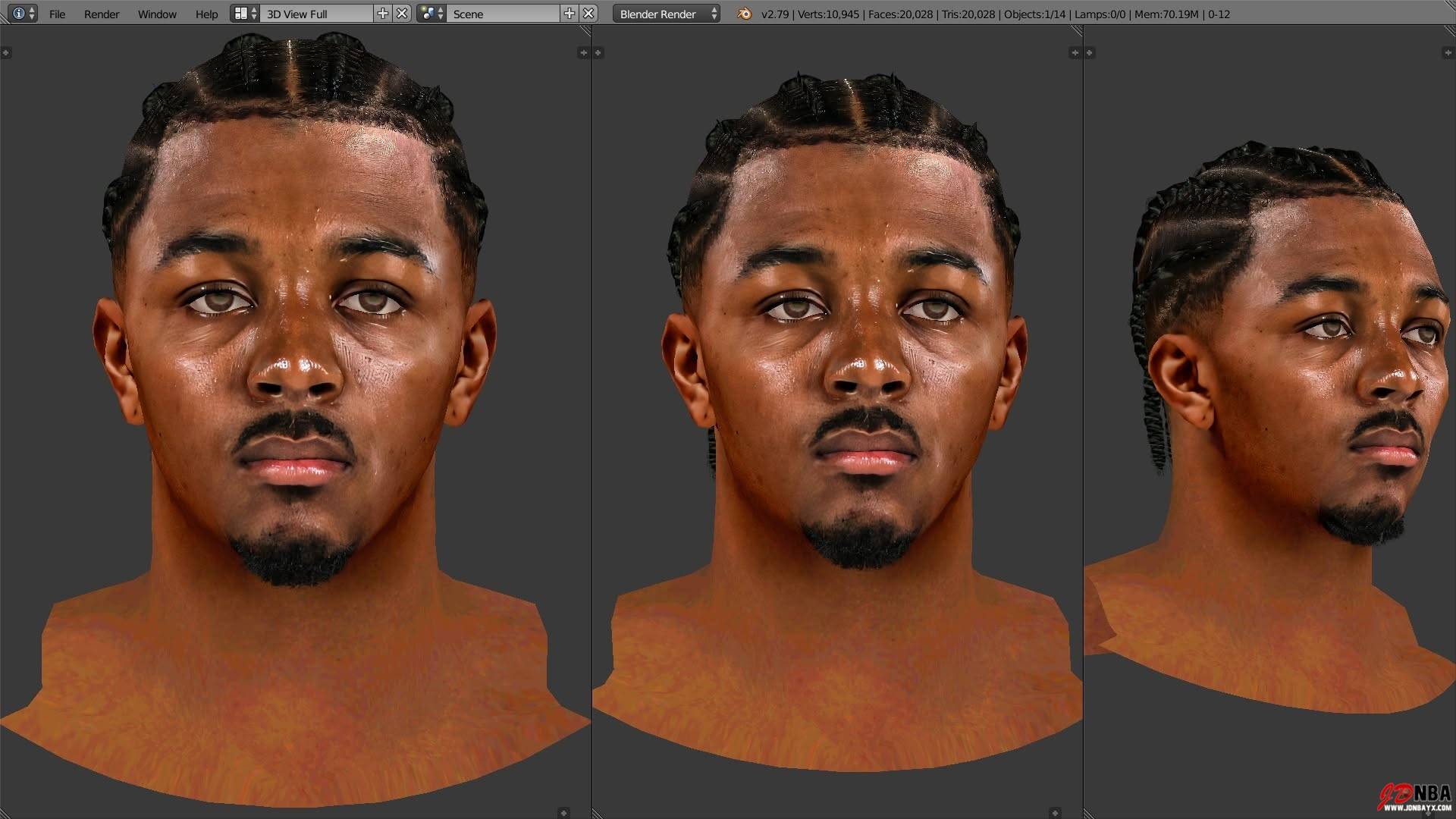Image resolution: width=1456 pixels, height=819 pixels.
Task: Delete the 3D View Full screen layout
Action: 402,14
